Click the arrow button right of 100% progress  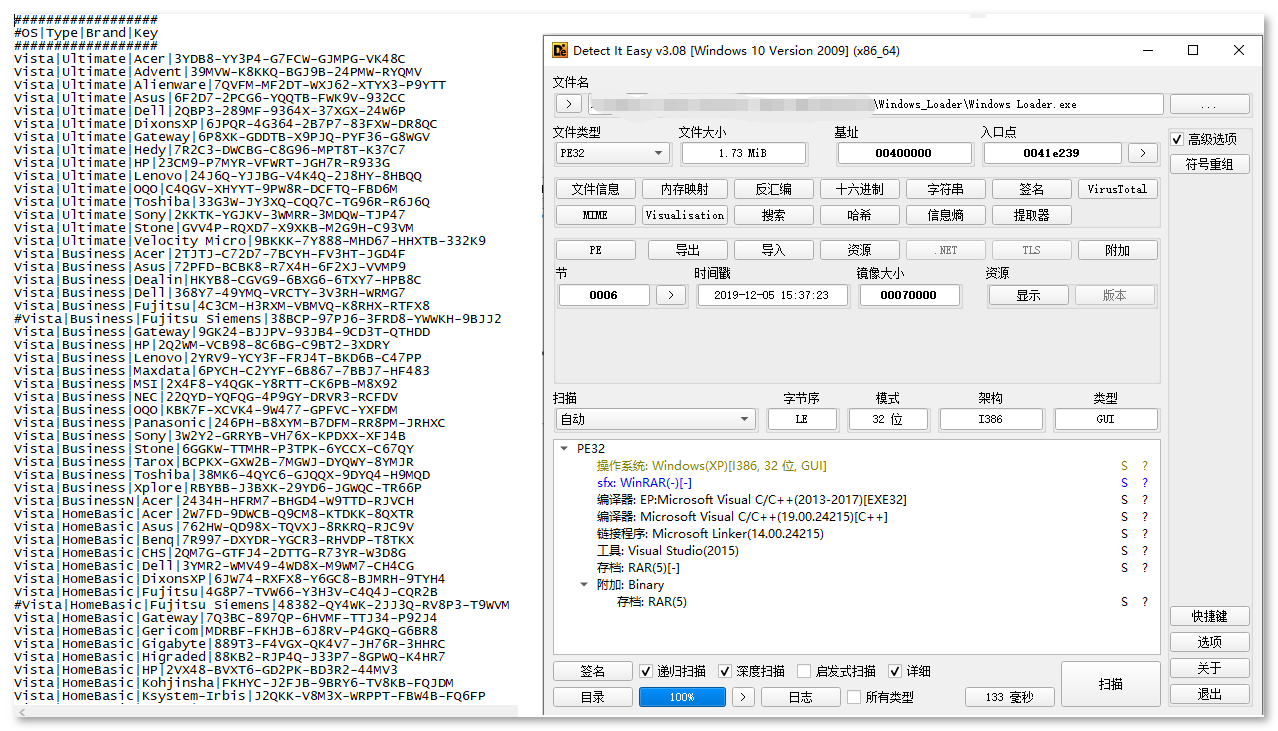pyautogui.click(x=743, y=697)
